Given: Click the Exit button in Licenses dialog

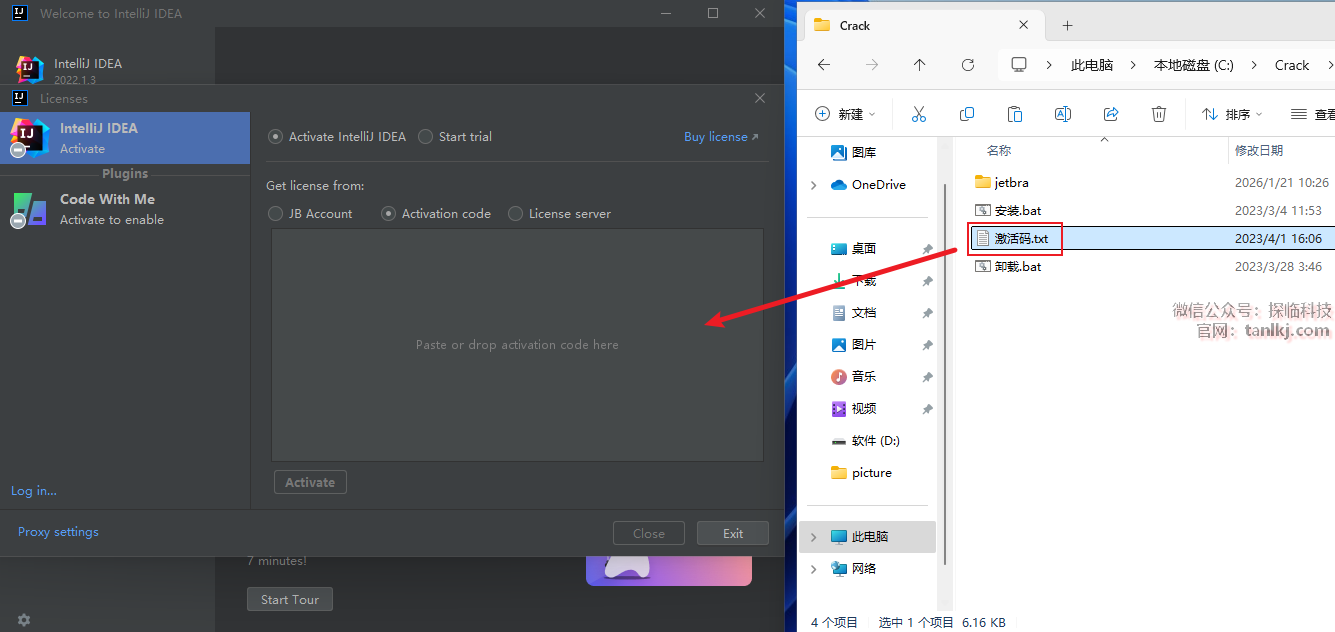Looking at the screenshot, I should pos(733,533).
